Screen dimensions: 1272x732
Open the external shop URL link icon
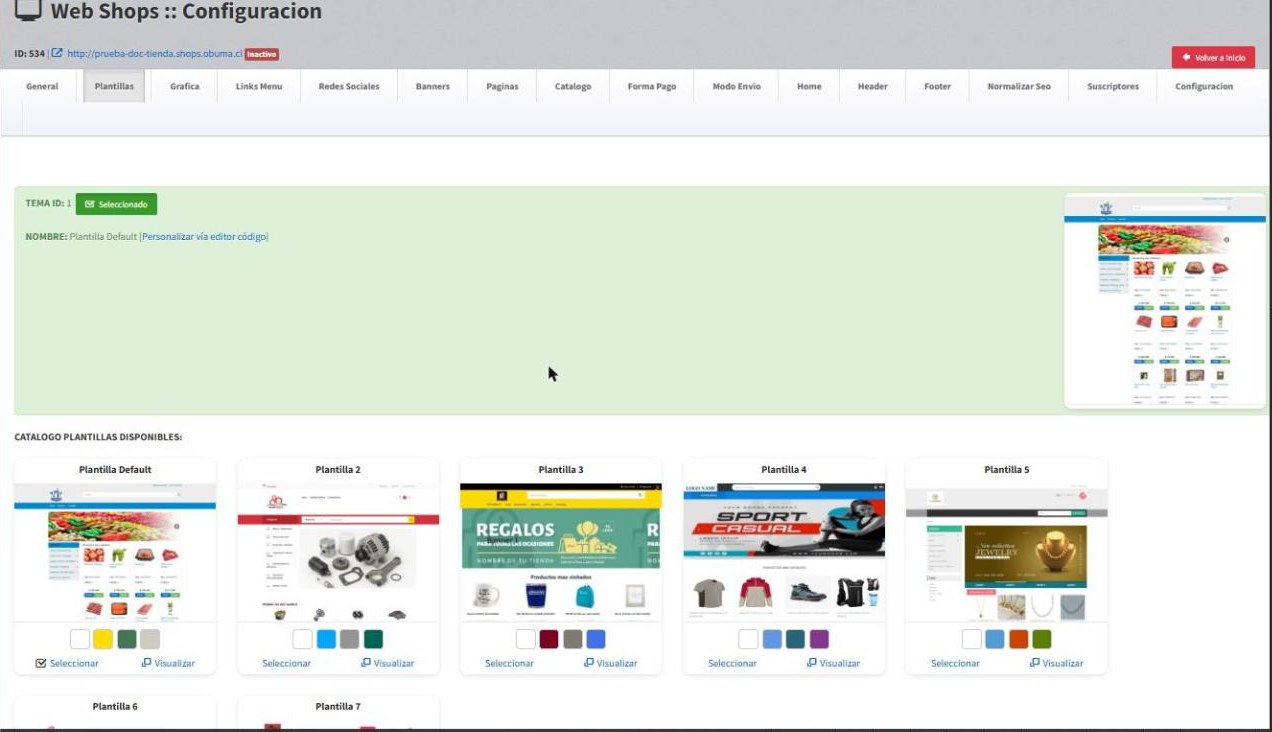[x=57, y=53]
